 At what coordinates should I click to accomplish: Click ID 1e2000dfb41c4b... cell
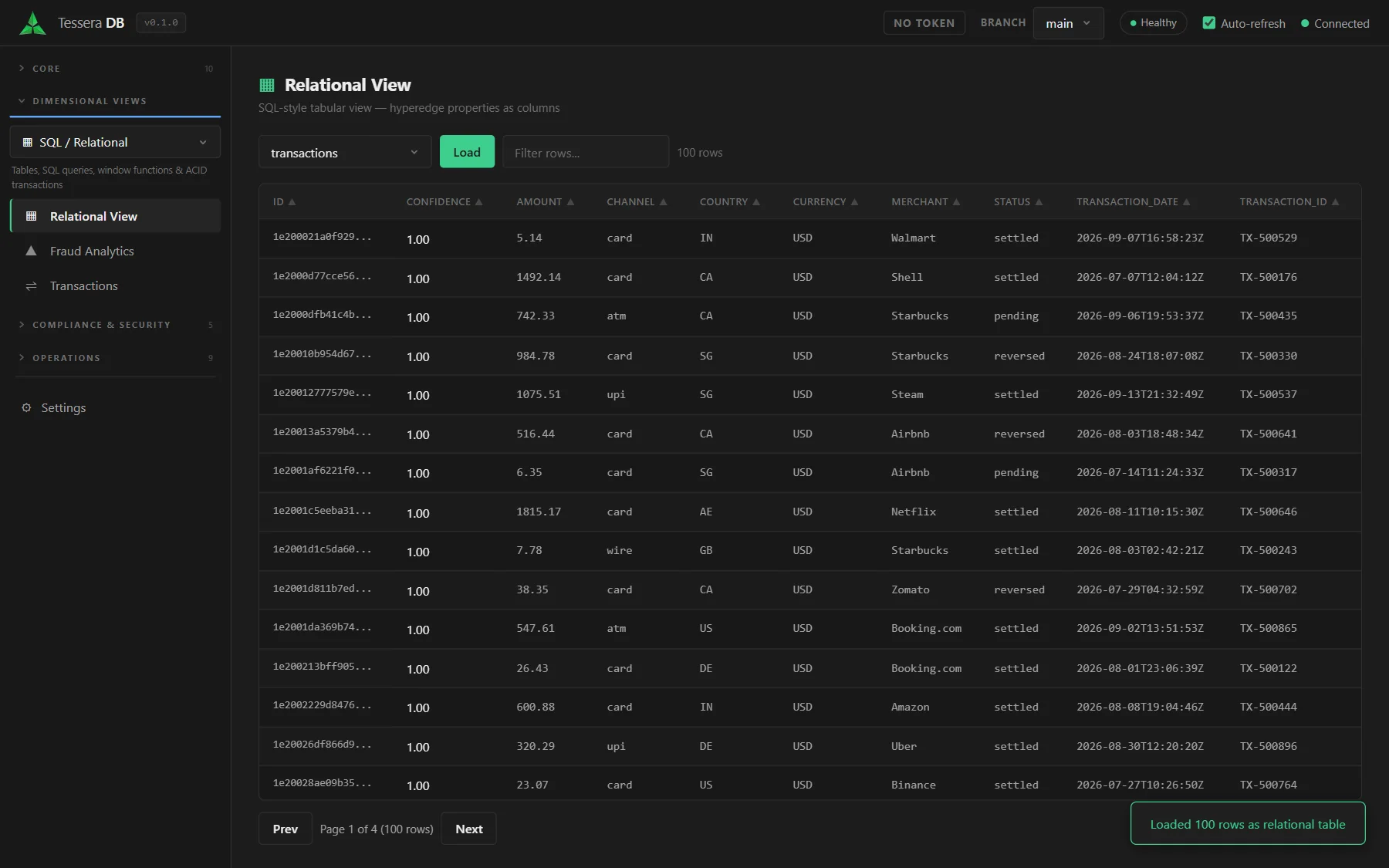(322, 315)
